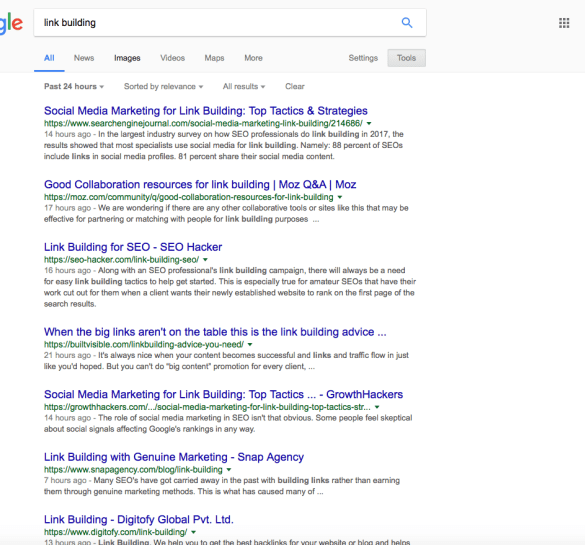585x545 pixels.
Task: Expand the arrow beside the builtvisible.com URL
Action: coord(250,345)
